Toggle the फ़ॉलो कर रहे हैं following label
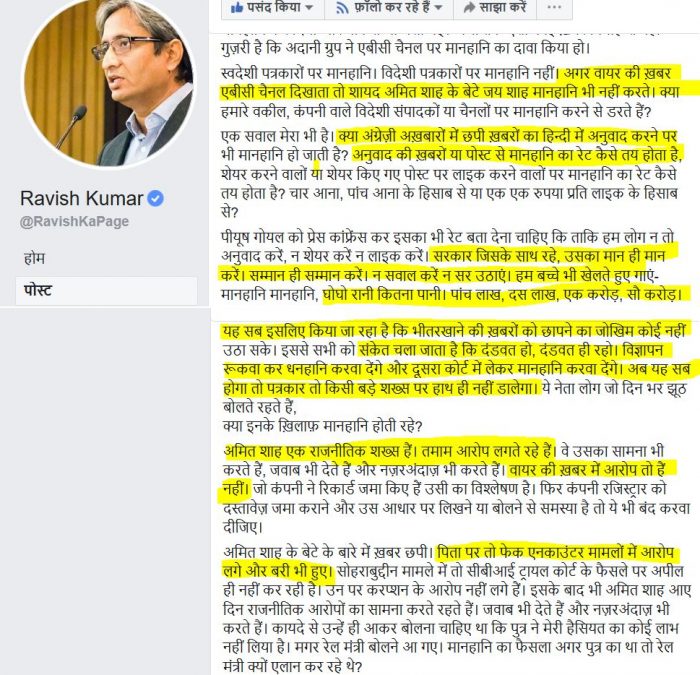Viewport: 700px width, 675px height. point(392,7)
